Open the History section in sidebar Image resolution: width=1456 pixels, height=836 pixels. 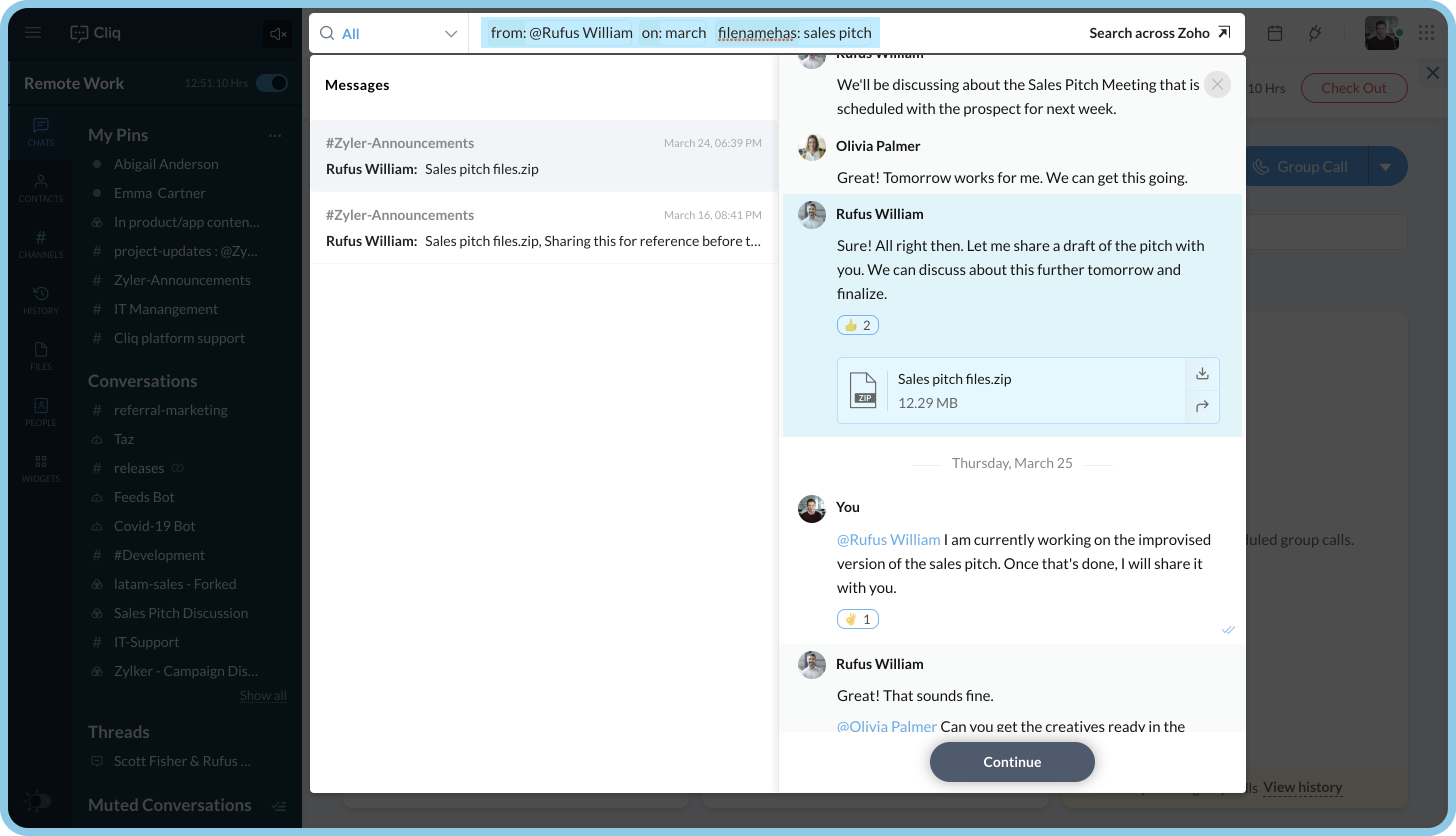tap(41, 299)
